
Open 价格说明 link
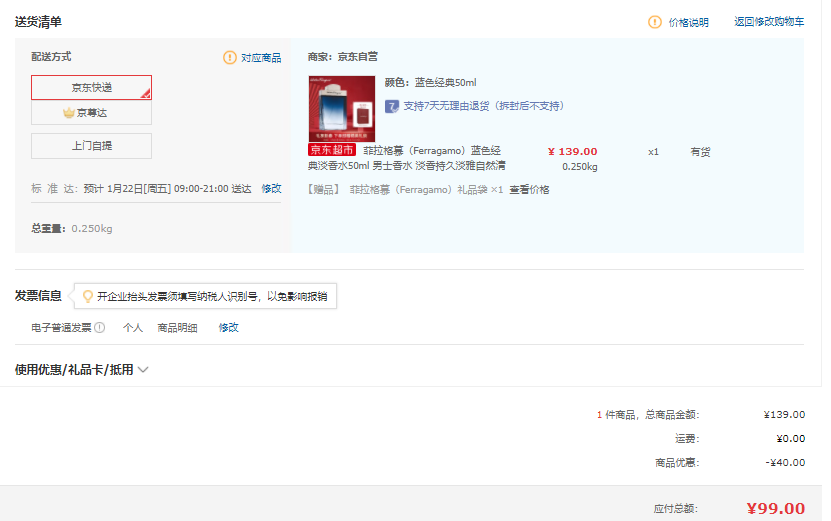click(688, 22)
